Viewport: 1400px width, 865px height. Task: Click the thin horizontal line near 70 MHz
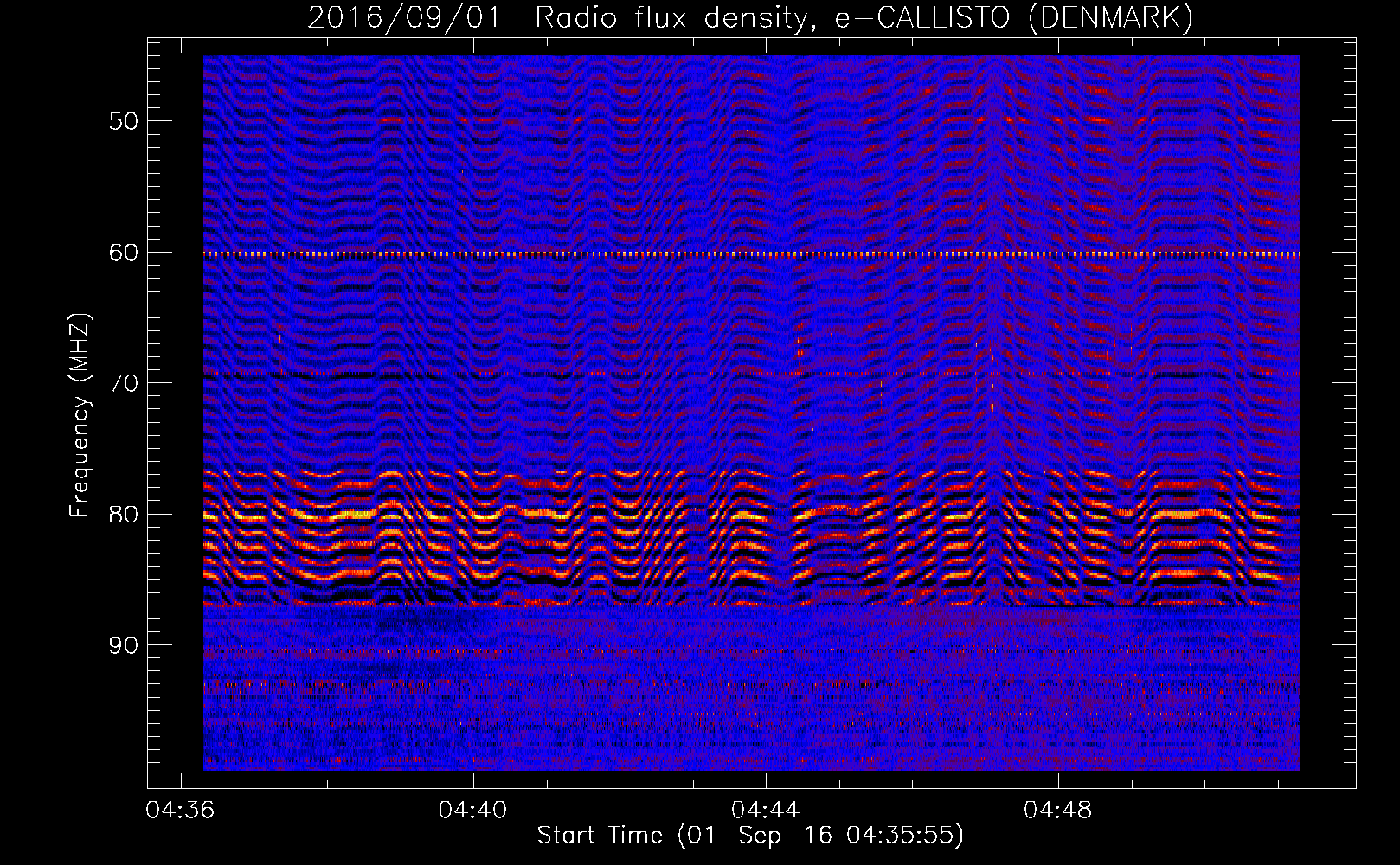coord(752,375)
